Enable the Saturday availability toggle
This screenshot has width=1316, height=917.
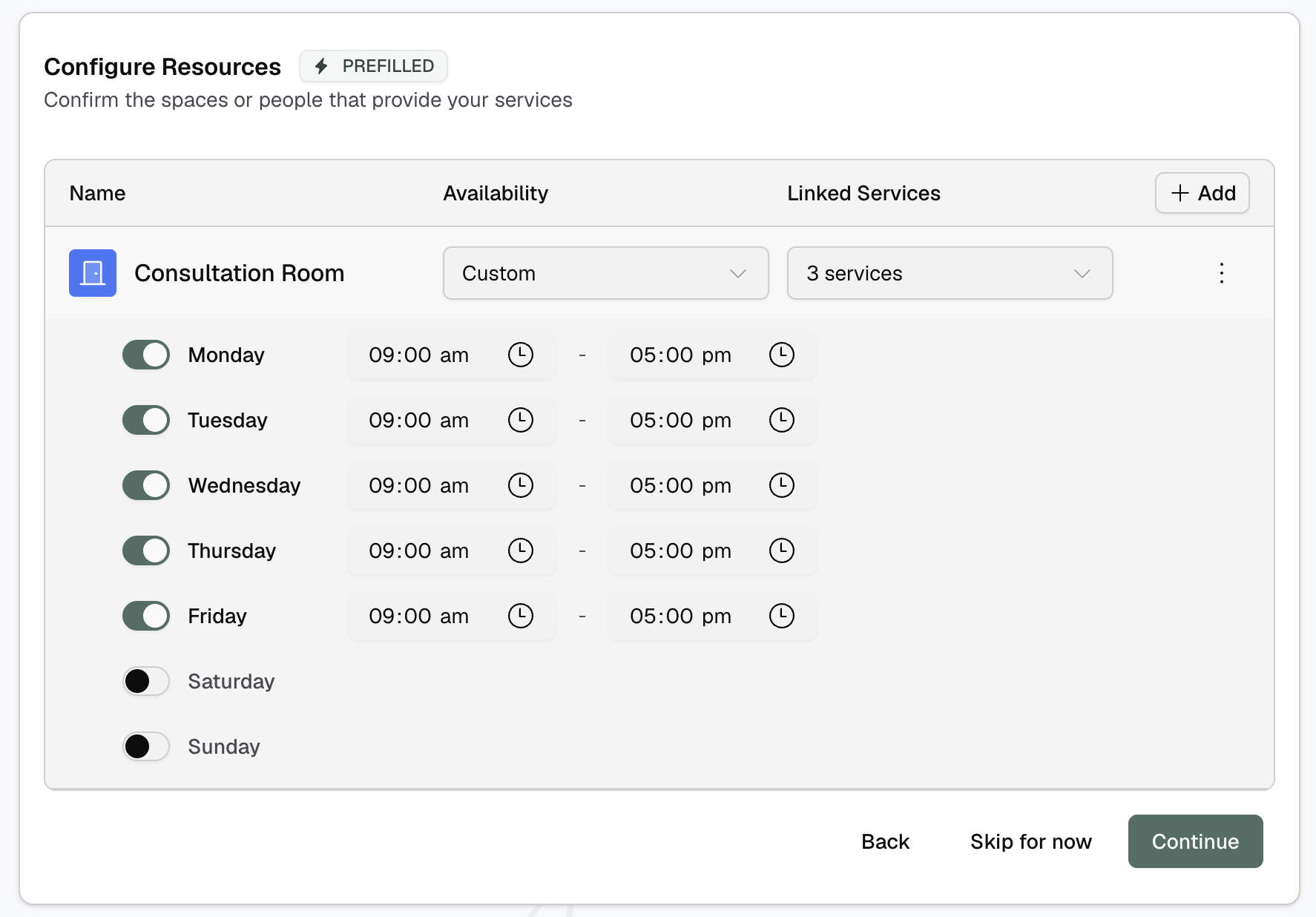coord(145,680)
